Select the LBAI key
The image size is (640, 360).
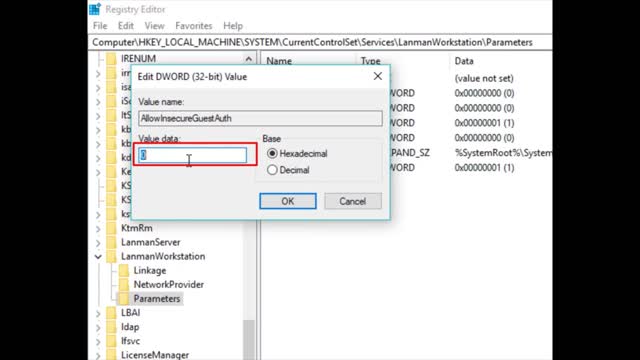131,313
